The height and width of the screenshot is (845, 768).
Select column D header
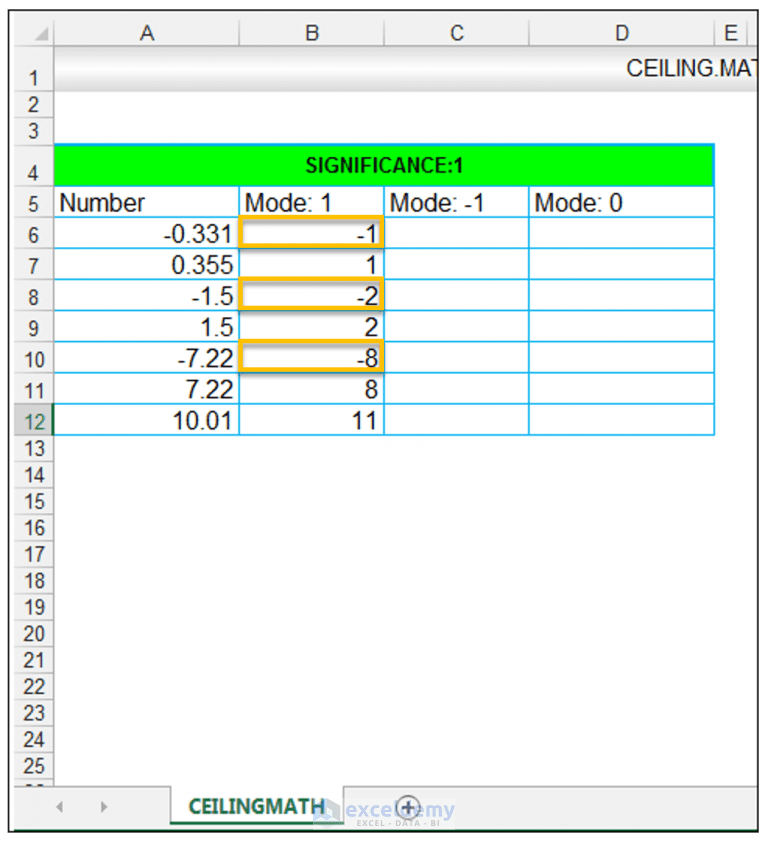[x=621, y=33]
